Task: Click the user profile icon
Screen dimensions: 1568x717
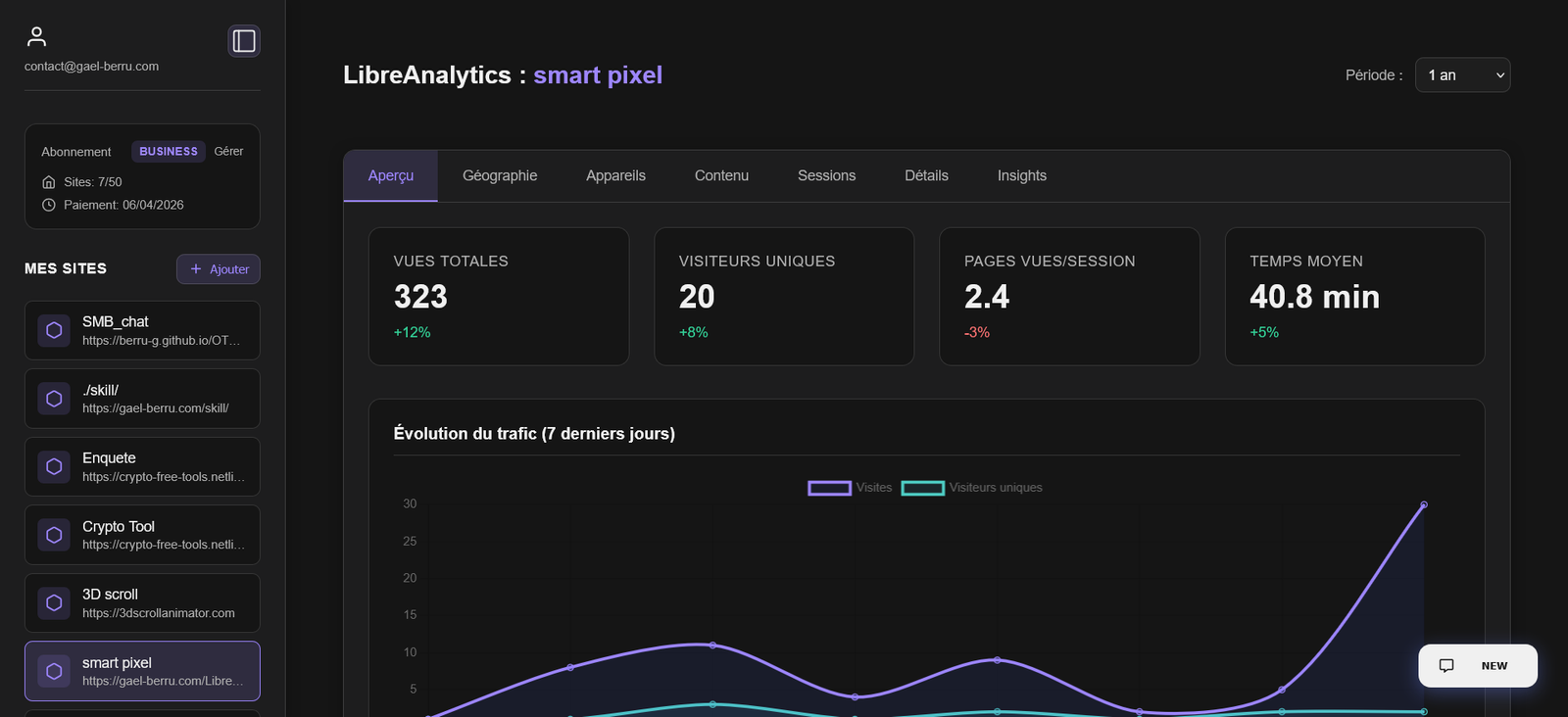Action: (x=36, y=37)
